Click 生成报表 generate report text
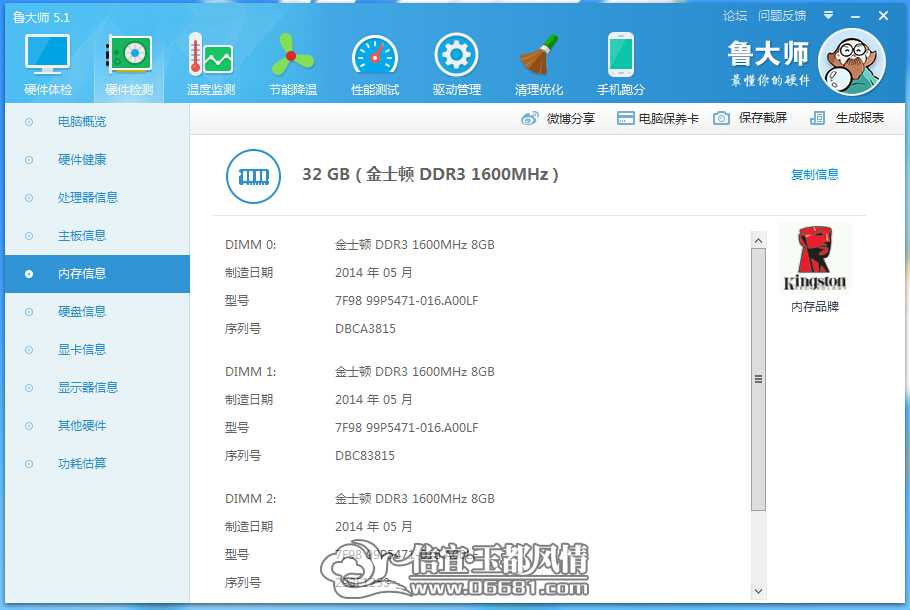 pyautogui.click(x=860, y=118)
